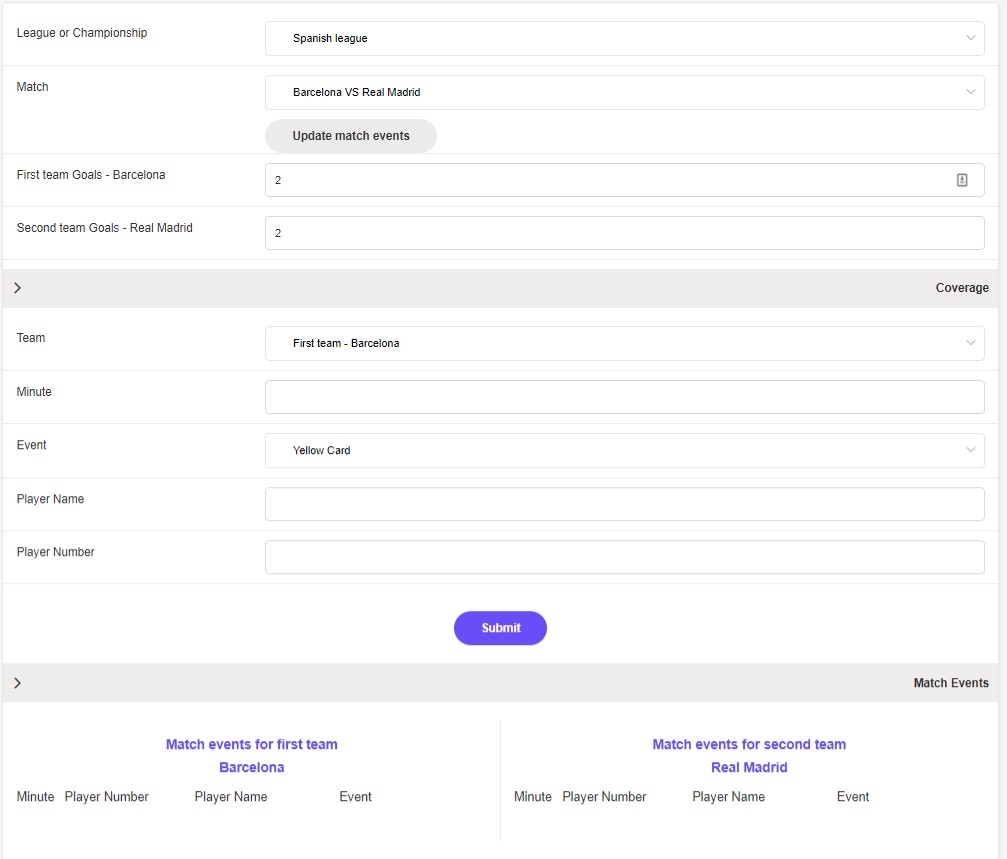Click 'Match events for second team' heading
The image size is (1007, 859).
coord(749,745)
